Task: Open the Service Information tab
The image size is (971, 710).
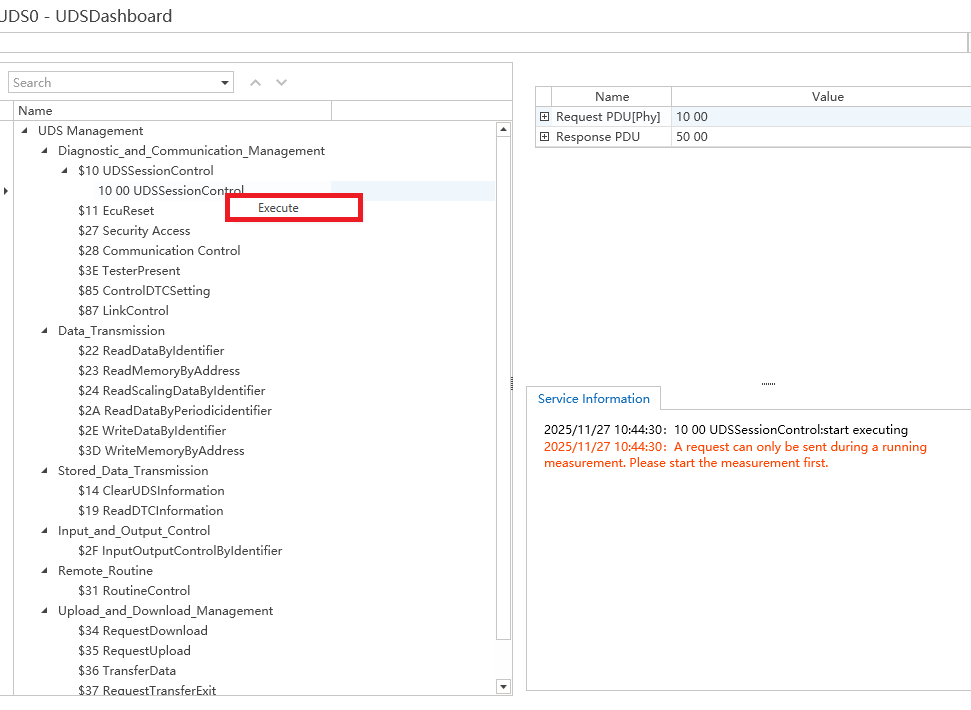Action: (593, 399)
